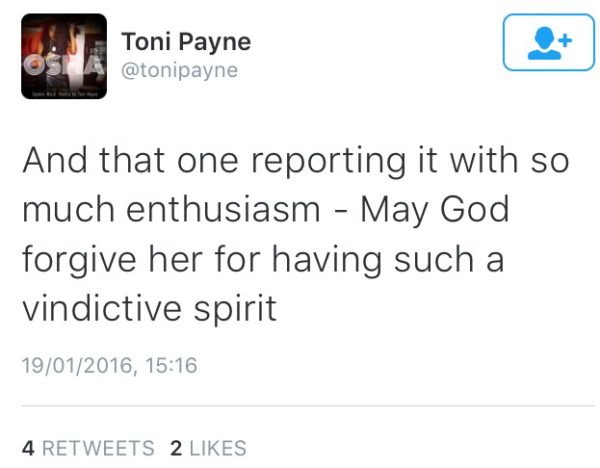Viewport: 600px width, 468px height.
Task: Click the person silhouette in follow button
Action: 544,43
